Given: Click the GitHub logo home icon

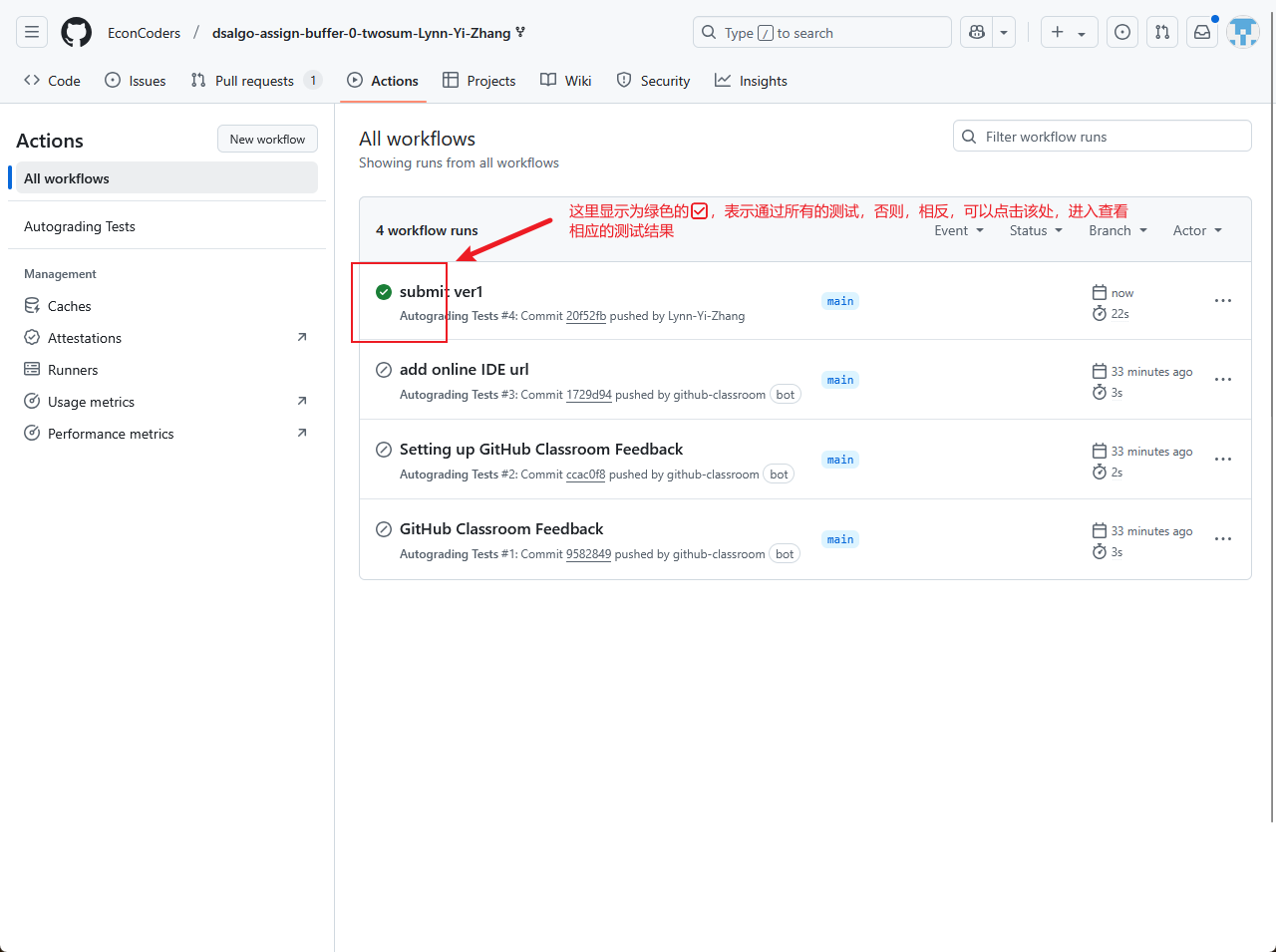Looking at the screenshot, I should click(76, 32).
